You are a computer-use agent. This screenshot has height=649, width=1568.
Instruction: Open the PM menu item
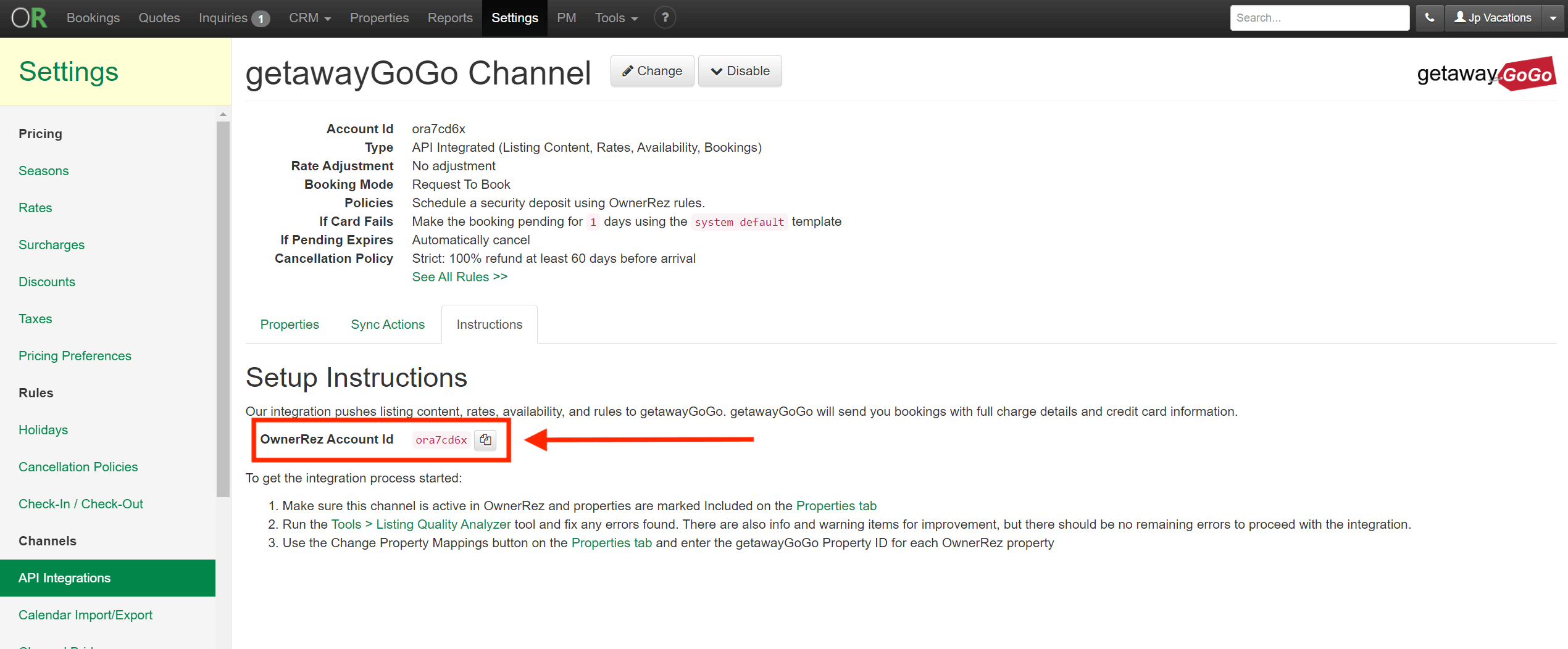[567, 18]
